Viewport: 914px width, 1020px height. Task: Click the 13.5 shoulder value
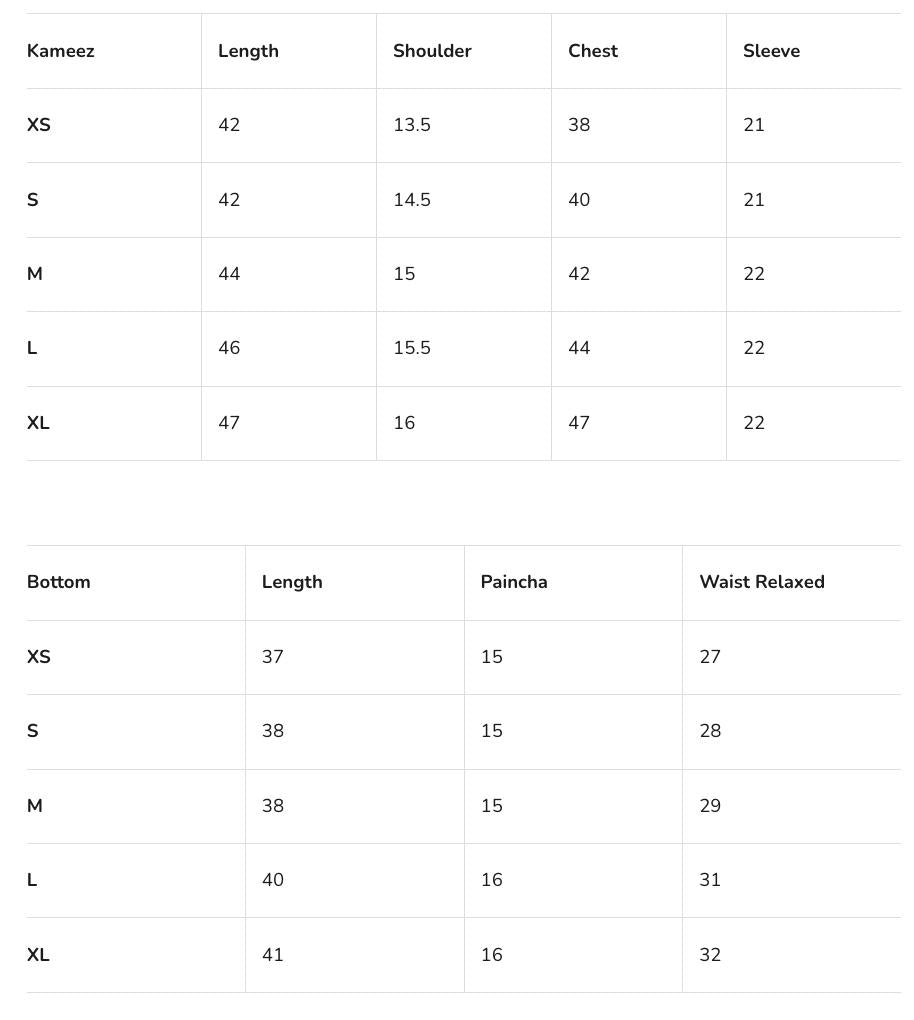(412, 125)
